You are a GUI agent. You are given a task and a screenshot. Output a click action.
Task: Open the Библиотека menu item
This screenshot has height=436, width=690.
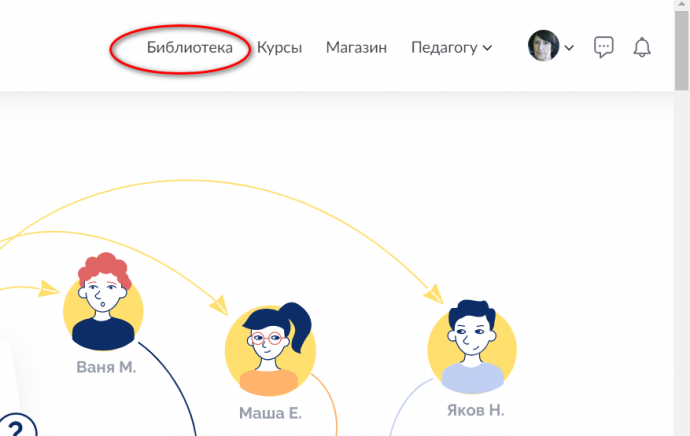[x=190, y=47]
